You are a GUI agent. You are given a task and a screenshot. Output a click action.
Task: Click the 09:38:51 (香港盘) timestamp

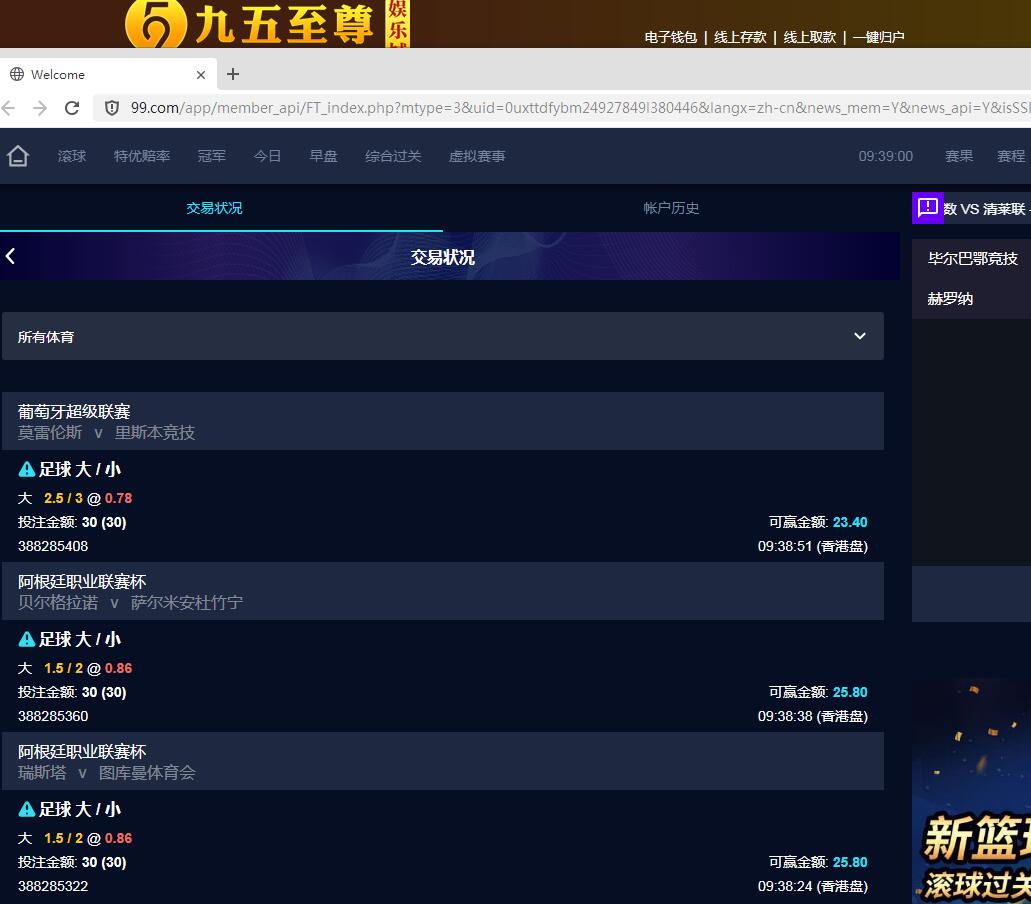(813, 546)
